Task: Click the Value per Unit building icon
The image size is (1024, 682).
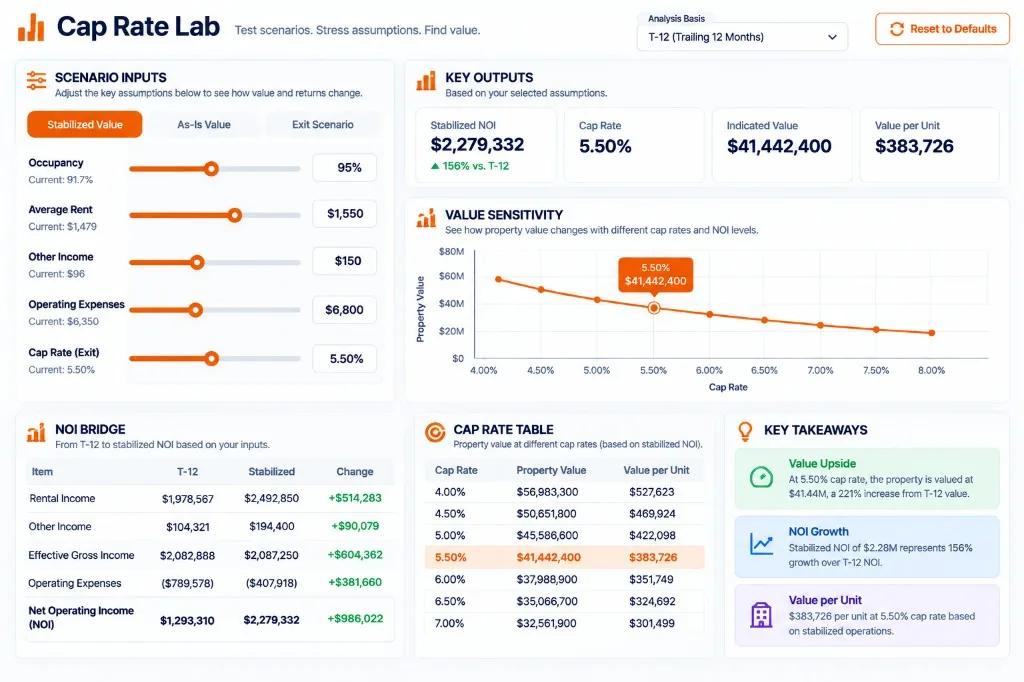Action: 761,615
